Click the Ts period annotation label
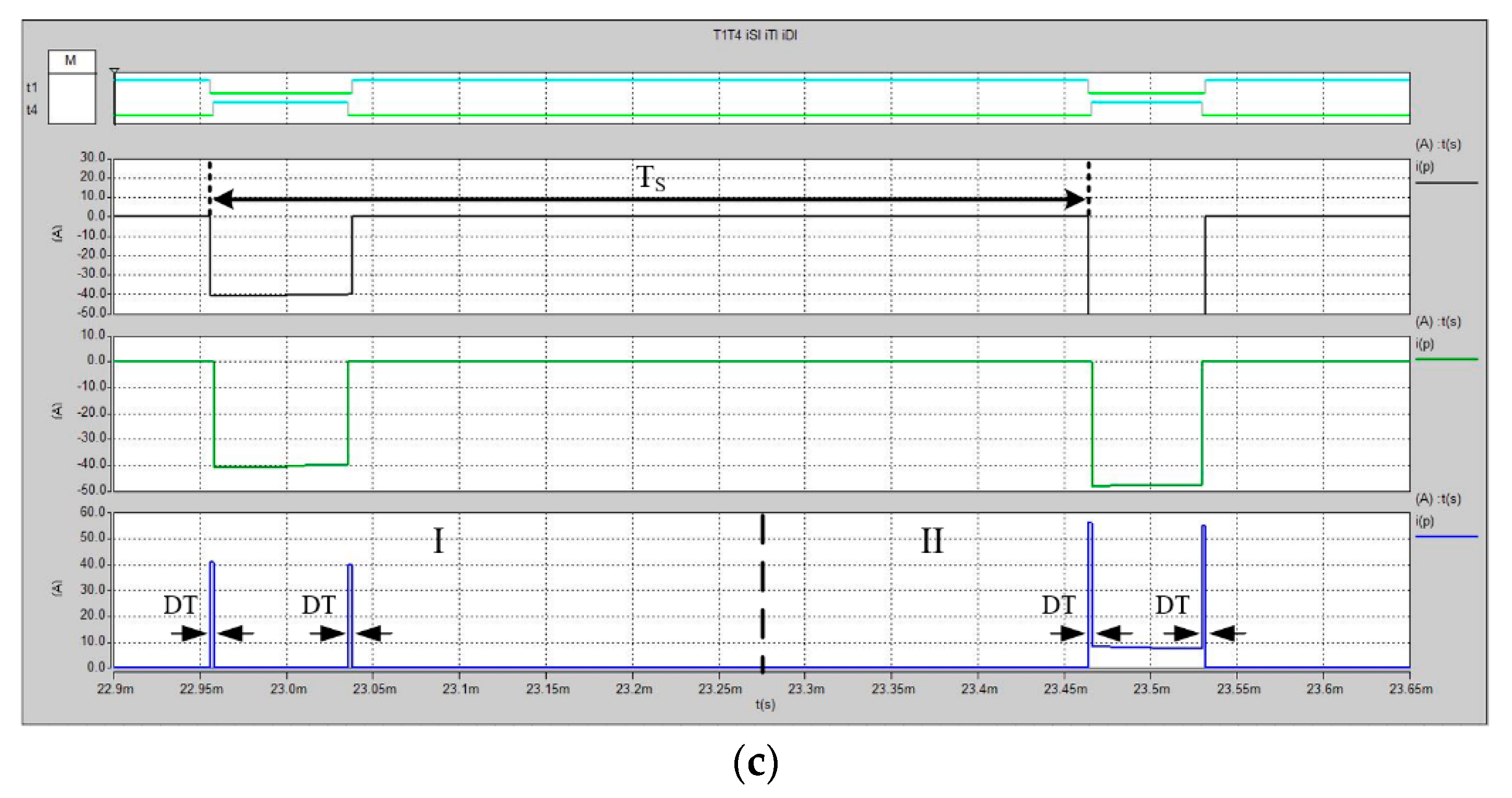The width and height of the screenshot is (1512, 798). pyautogui.click(x=651, y=178)
